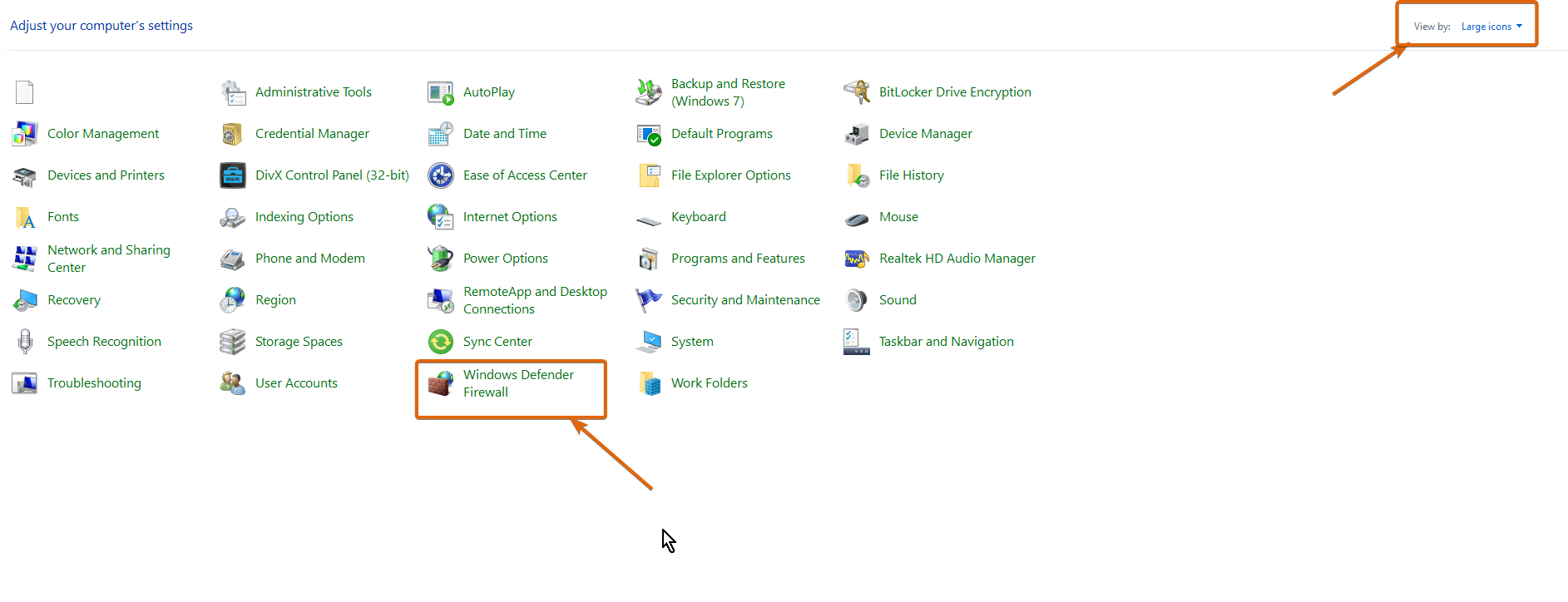This screenshot has width=1568, height=602.
Task: Click the Security and Maintenance flag icon
Action: [x=649, y=300]
